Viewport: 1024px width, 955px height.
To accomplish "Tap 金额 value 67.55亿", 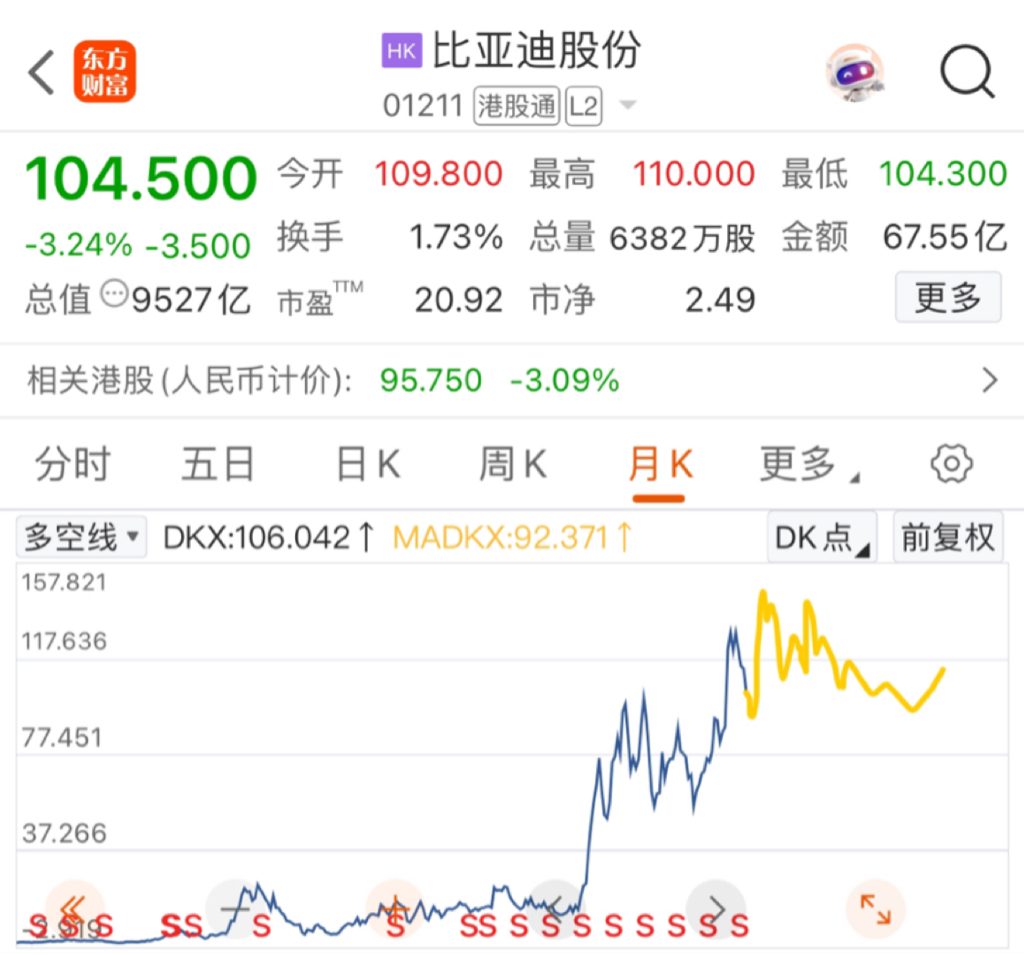I will (945, 237).
